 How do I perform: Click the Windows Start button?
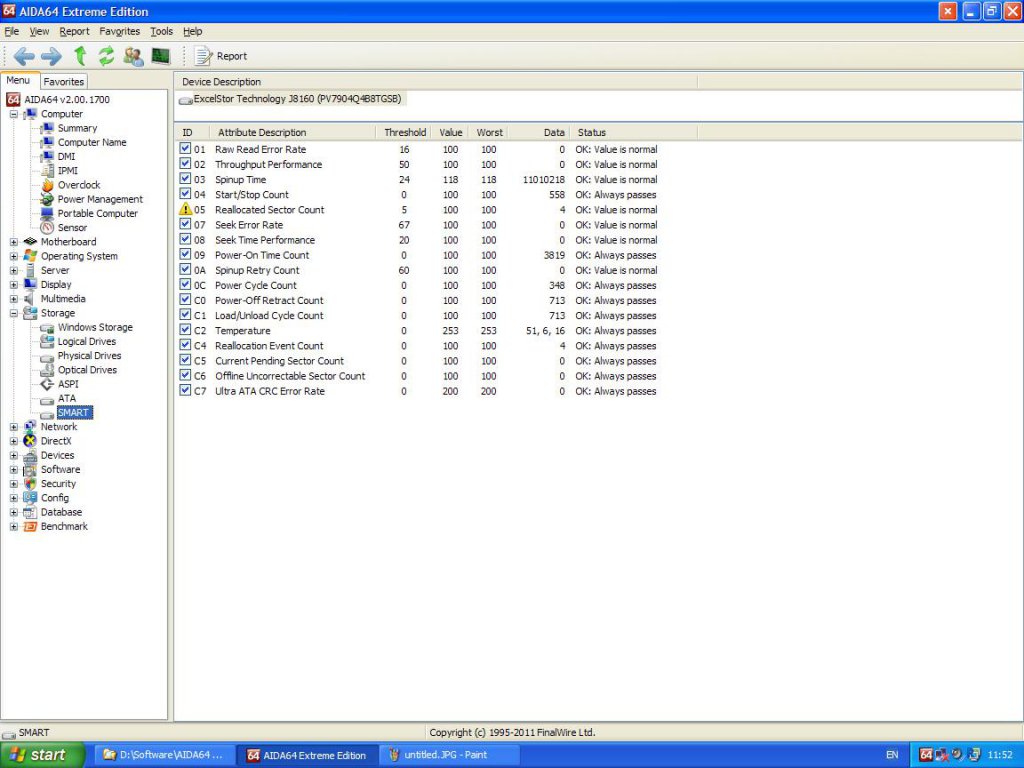42,755
